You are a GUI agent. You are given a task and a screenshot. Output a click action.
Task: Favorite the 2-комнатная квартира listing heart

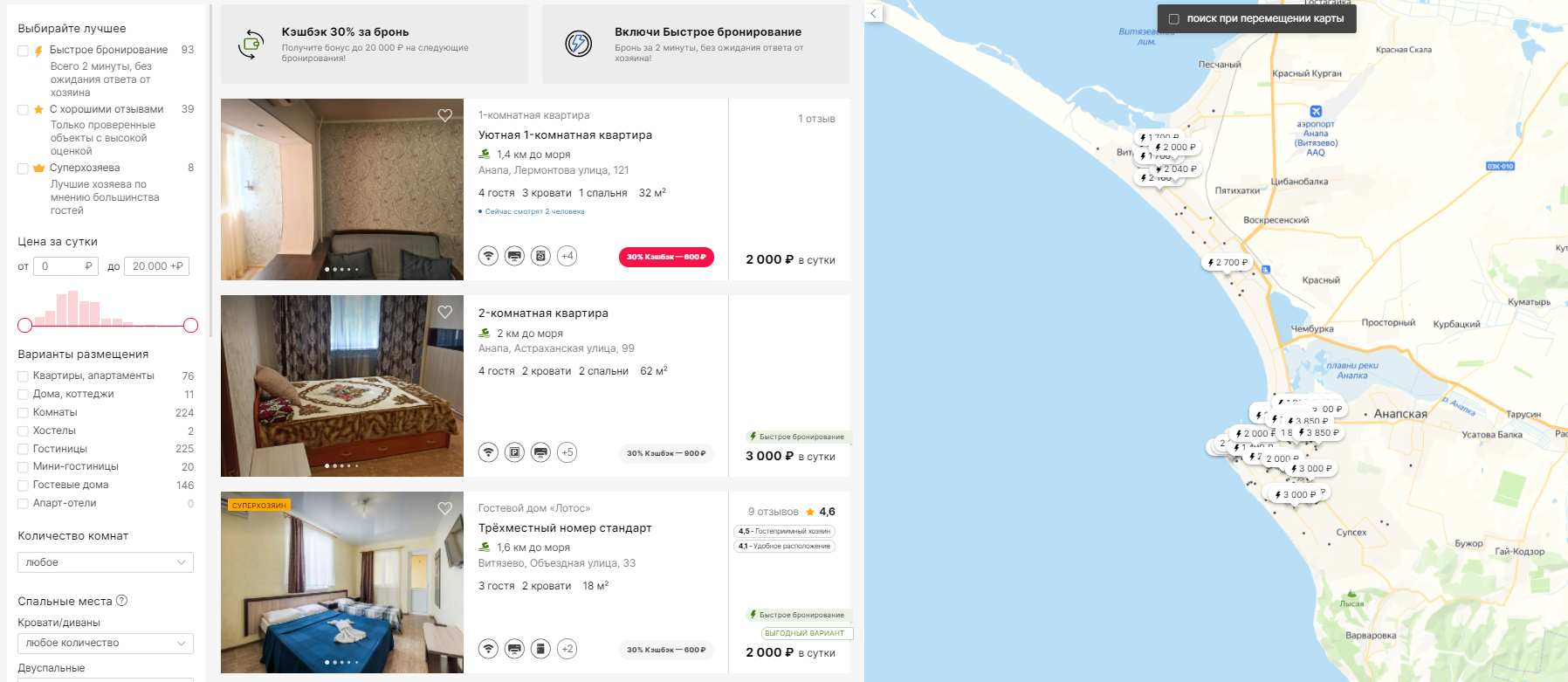coord(445,312)
